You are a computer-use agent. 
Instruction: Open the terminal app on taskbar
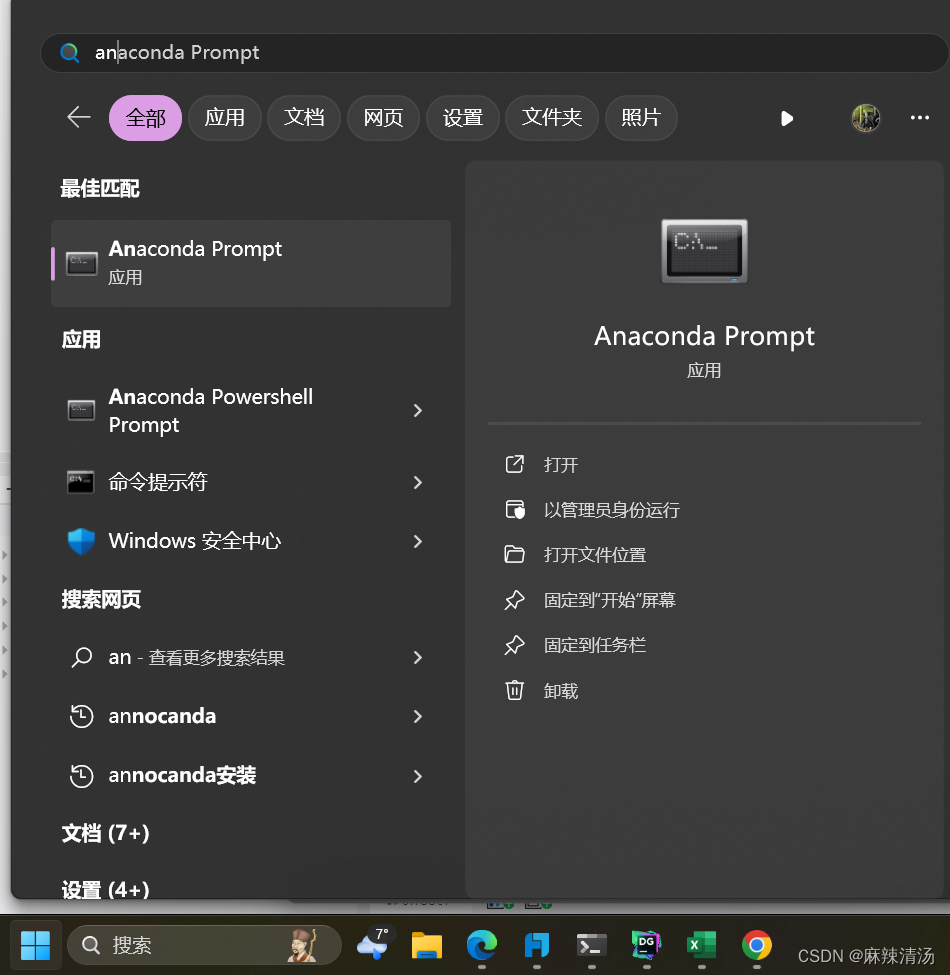click(x=591, y=946)
